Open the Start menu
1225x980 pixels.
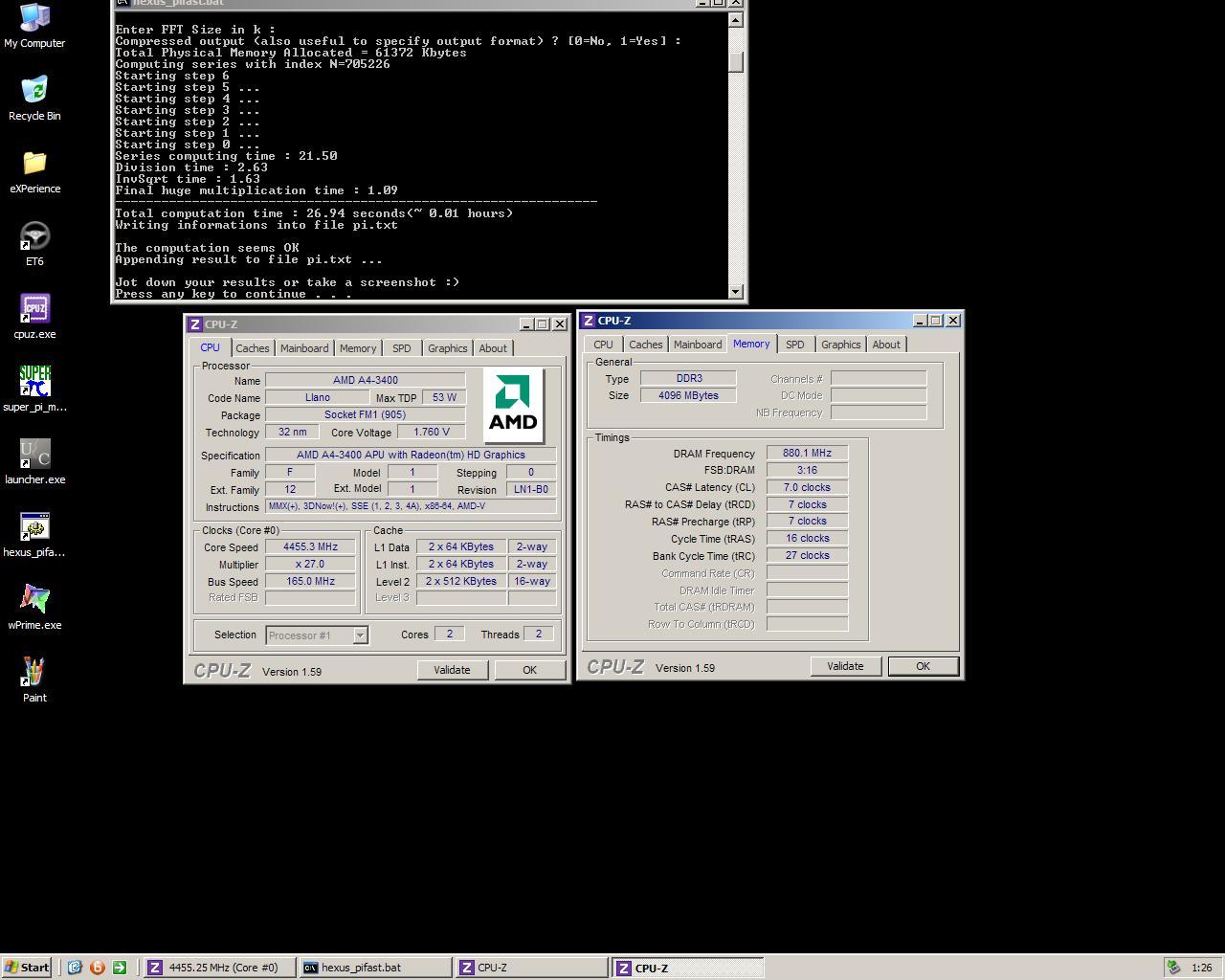click(x=27, y=968)
